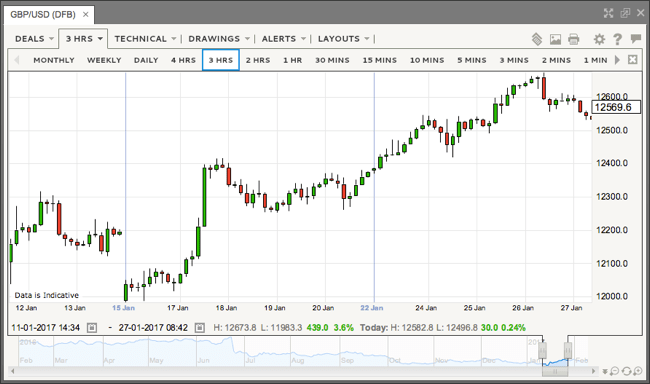Open the Drawings dropdown menu
This screenshot has height=384, width=650.
coord(219,39)
